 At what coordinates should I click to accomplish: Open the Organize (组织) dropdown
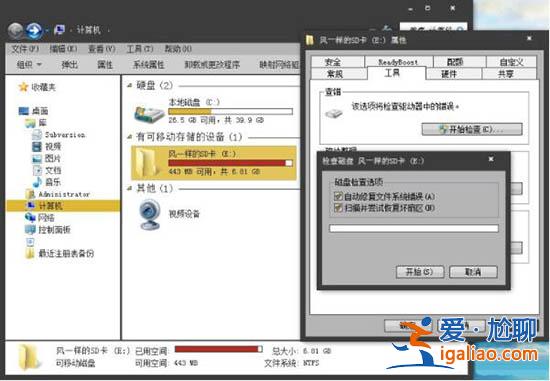(x=29, y=65)
